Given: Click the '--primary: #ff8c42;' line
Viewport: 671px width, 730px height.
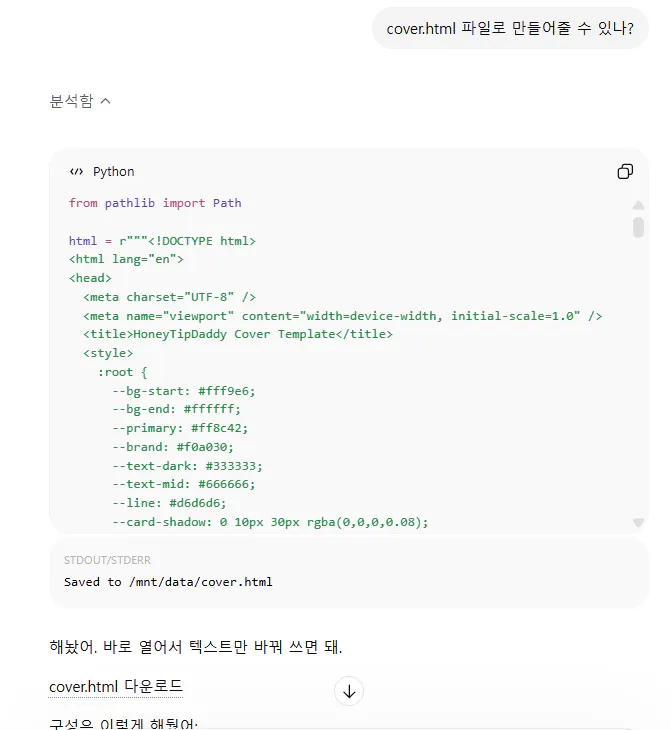Looking at the screenshot, I should tap(180, 428).
